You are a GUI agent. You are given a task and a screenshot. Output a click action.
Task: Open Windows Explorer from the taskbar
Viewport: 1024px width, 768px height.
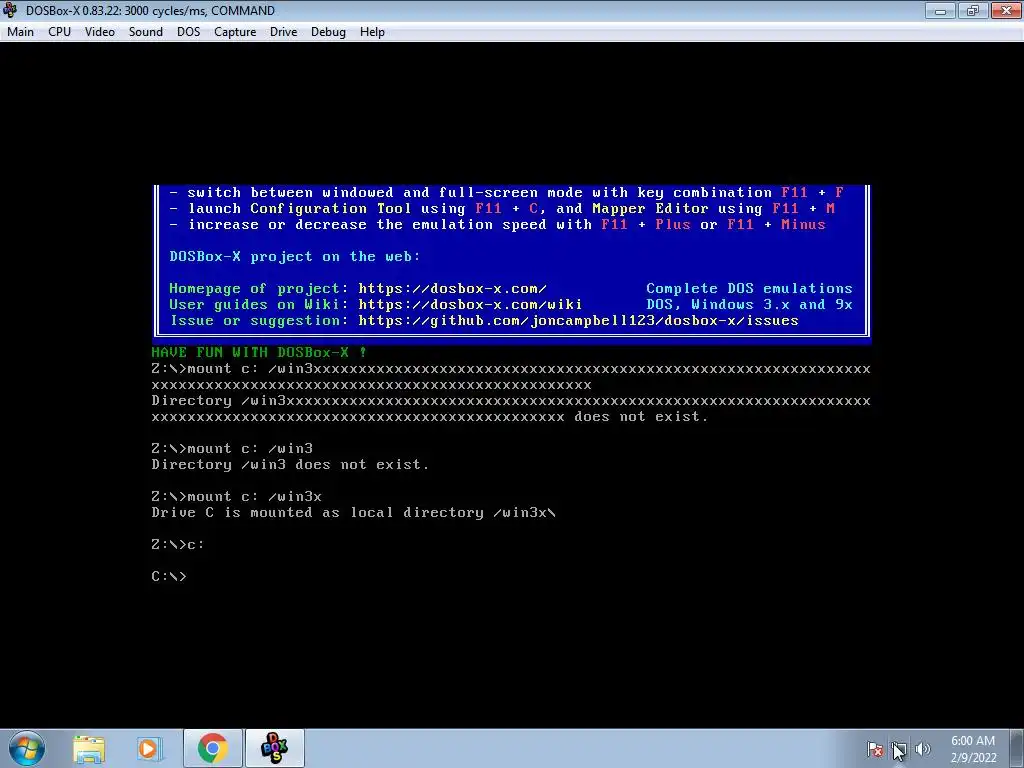pos(89,748)
